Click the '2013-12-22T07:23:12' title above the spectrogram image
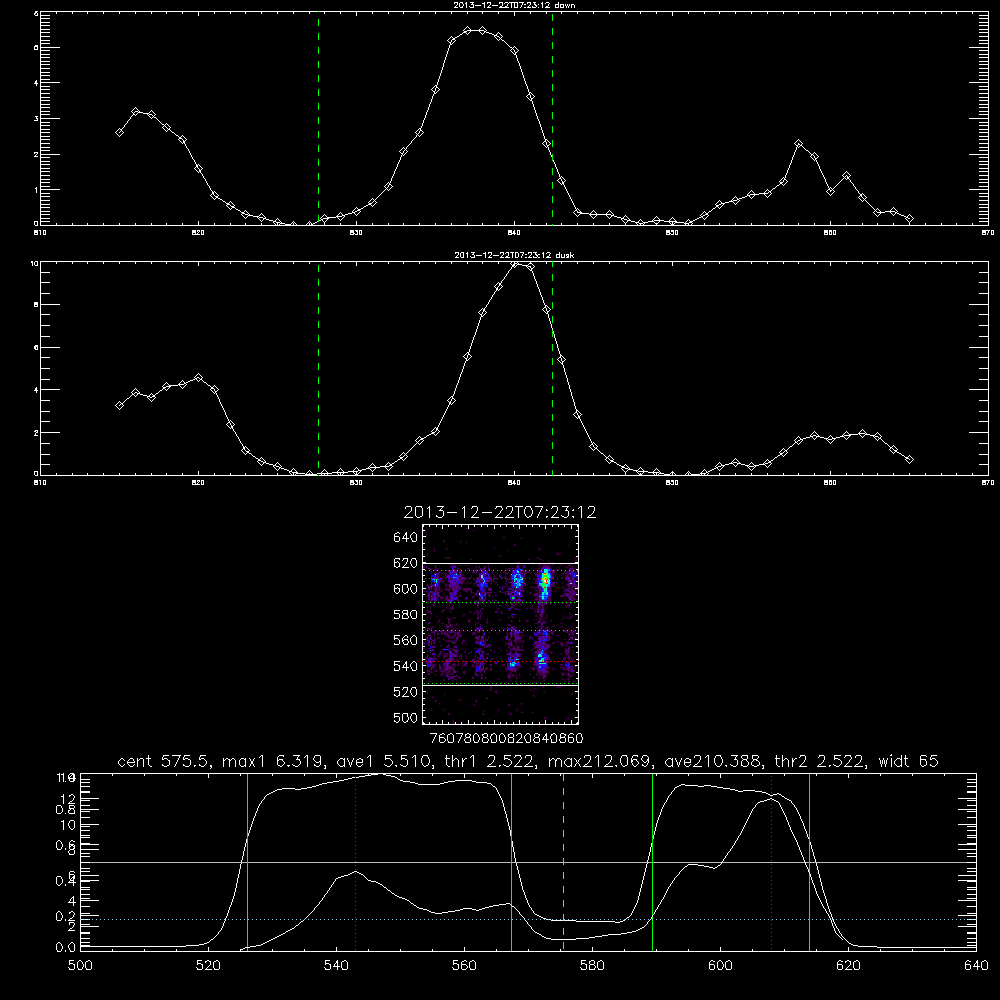The height and width of the screenshot is (1000, 1000). (x=500, y=512)
